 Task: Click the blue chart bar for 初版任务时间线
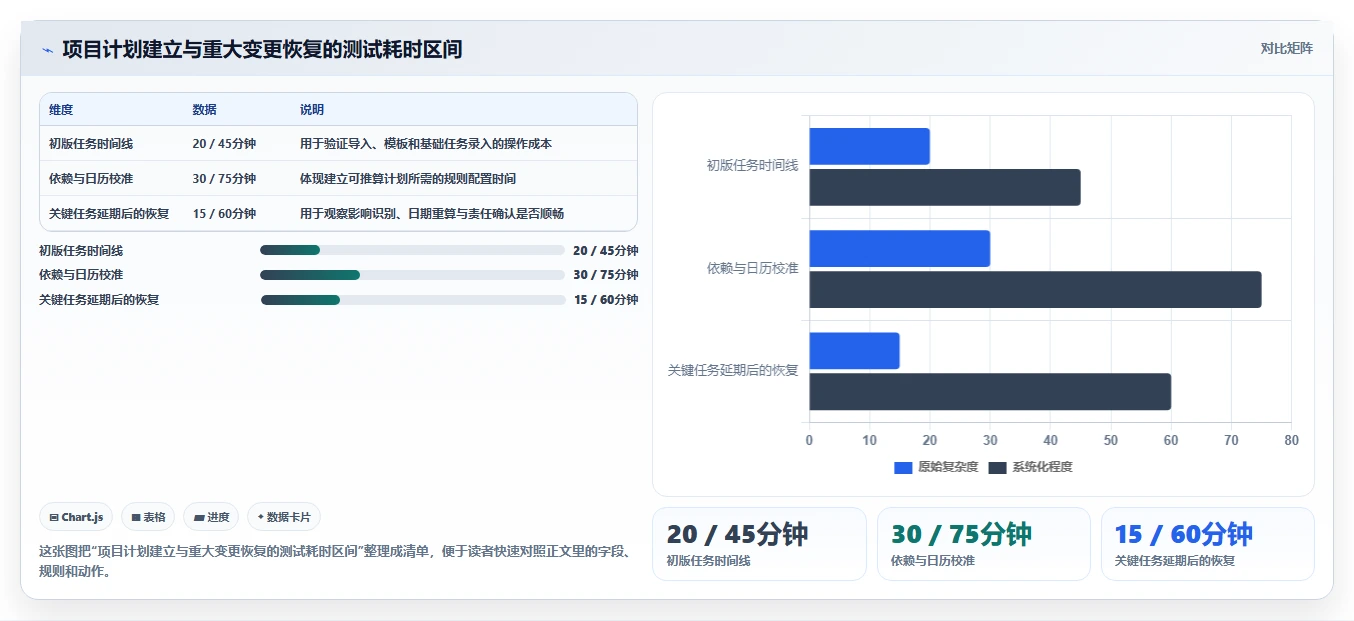[x=869, y=146]
